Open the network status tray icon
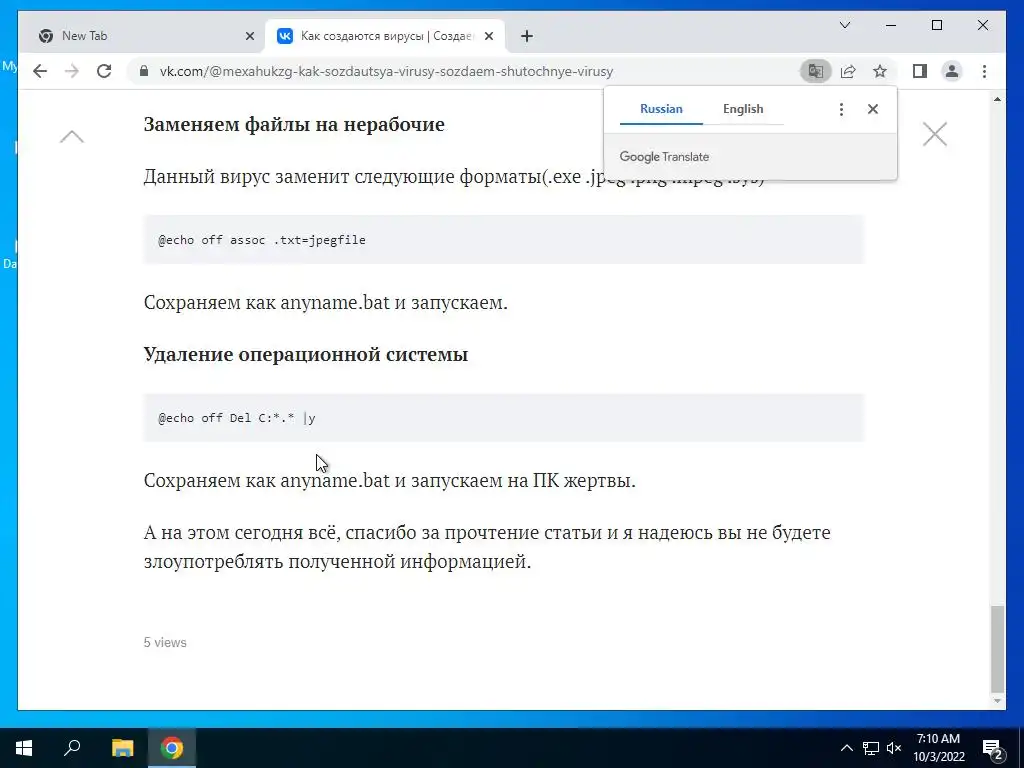This screenshot has width=1024, height=768. [871, 748]
